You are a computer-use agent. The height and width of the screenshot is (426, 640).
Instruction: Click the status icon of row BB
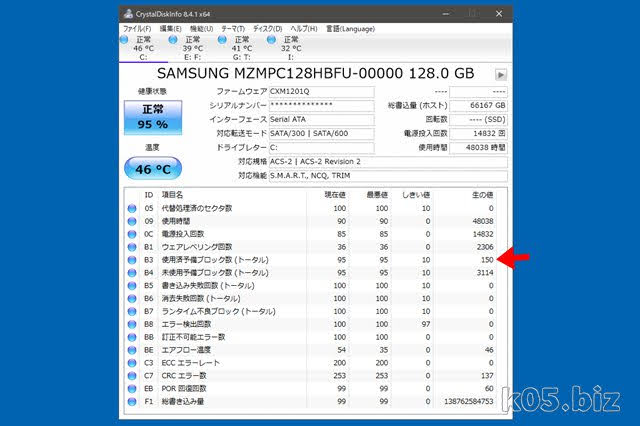click(x=132, y=337)
